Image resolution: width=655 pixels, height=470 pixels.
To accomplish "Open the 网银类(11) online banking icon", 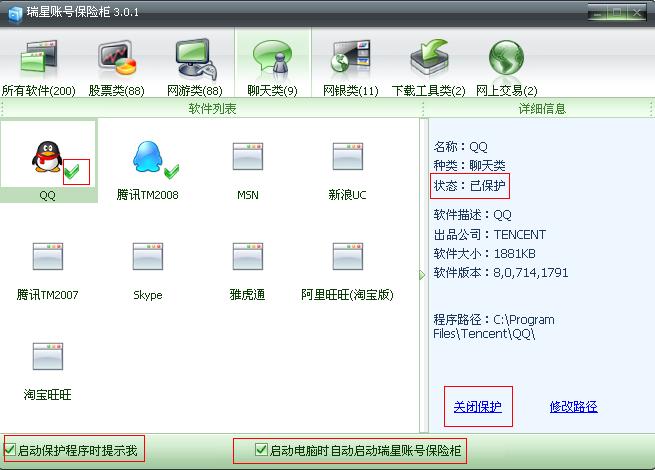I will [350, 57].
